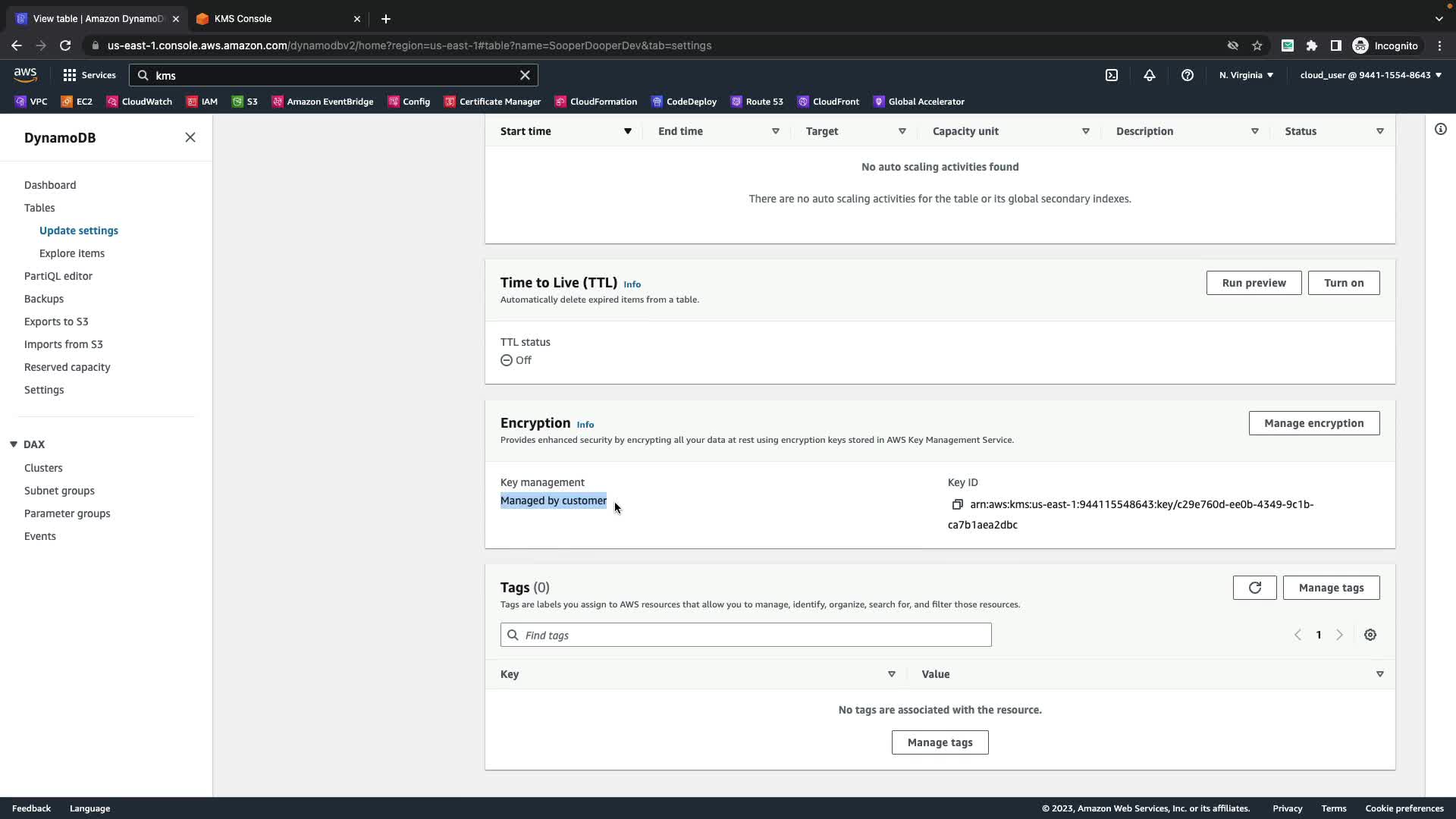This screenshot has width=1456, height=819.
Task: Open Explore items in sidebar
Action: tap(72, 253)
